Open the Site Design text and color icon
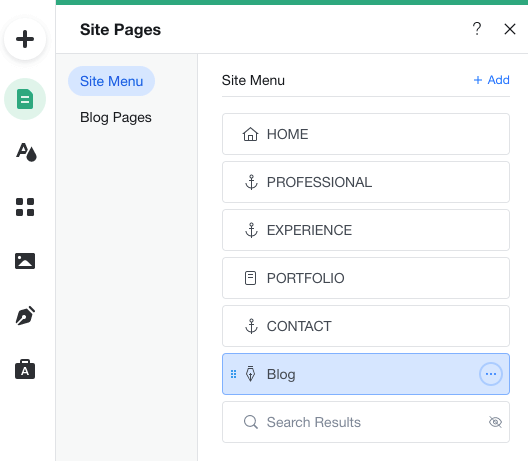The width and height of the screenshot is (528, 461). [x=26, y=152]
